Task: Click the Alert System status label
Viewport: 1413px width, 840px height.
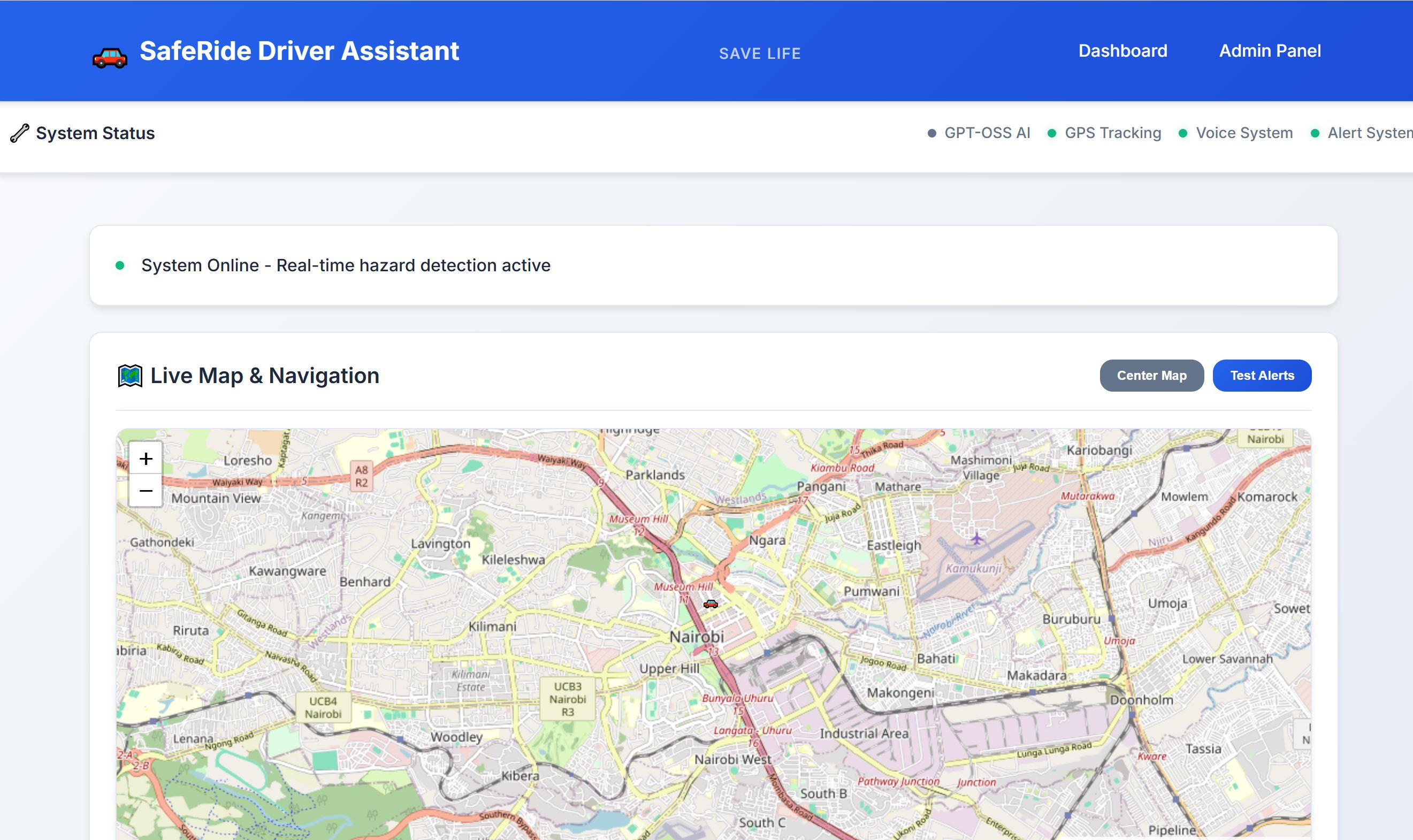Action: point(1370,133)
